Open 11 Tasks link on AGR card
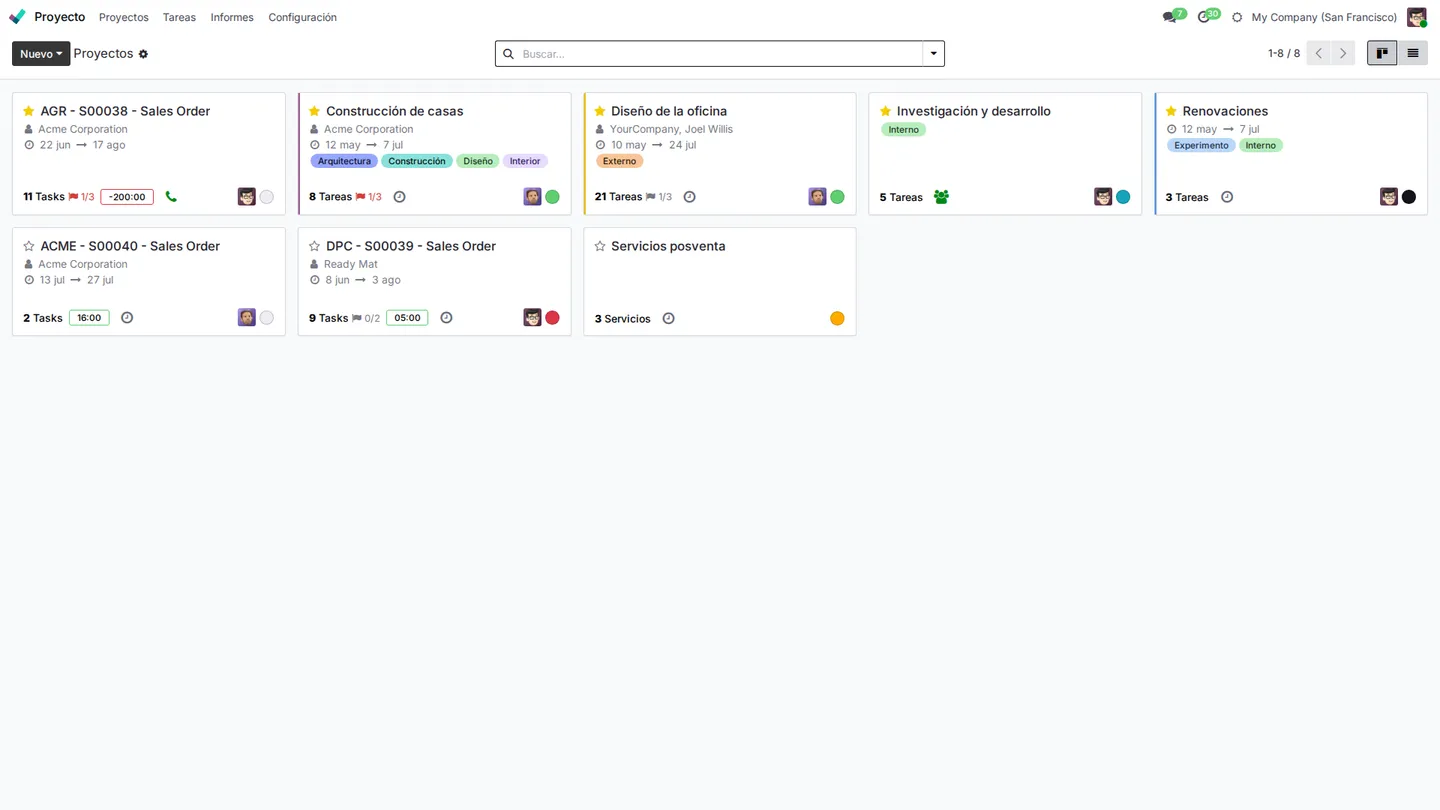 [44, 197]
